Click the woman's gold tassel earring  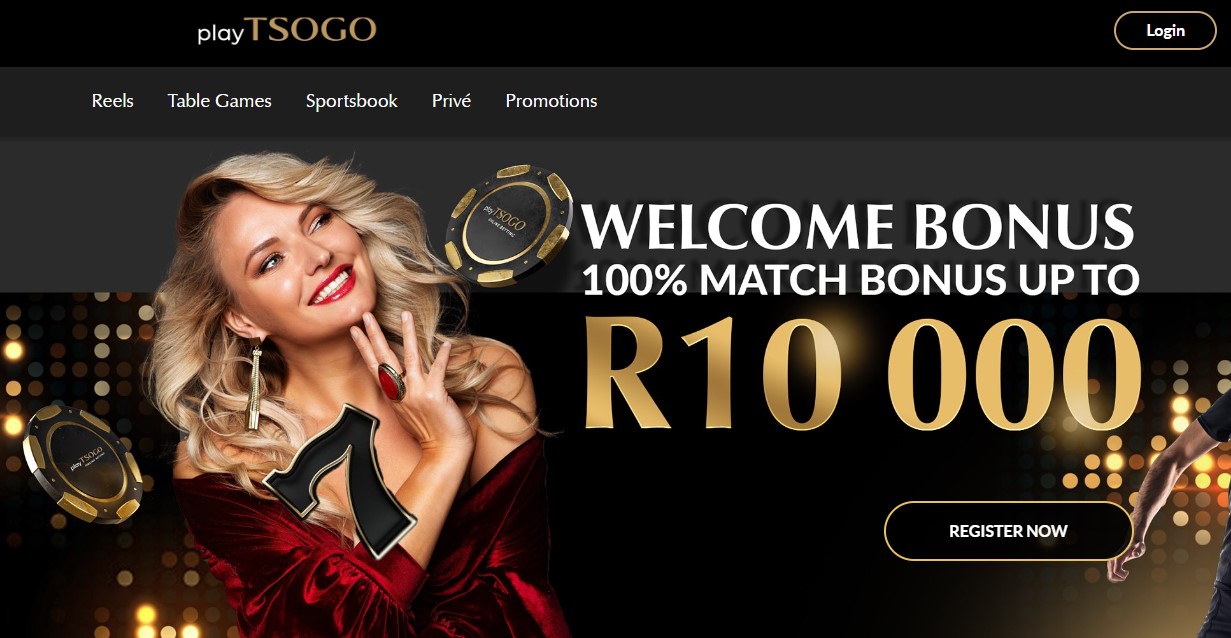tap(254, 388)
